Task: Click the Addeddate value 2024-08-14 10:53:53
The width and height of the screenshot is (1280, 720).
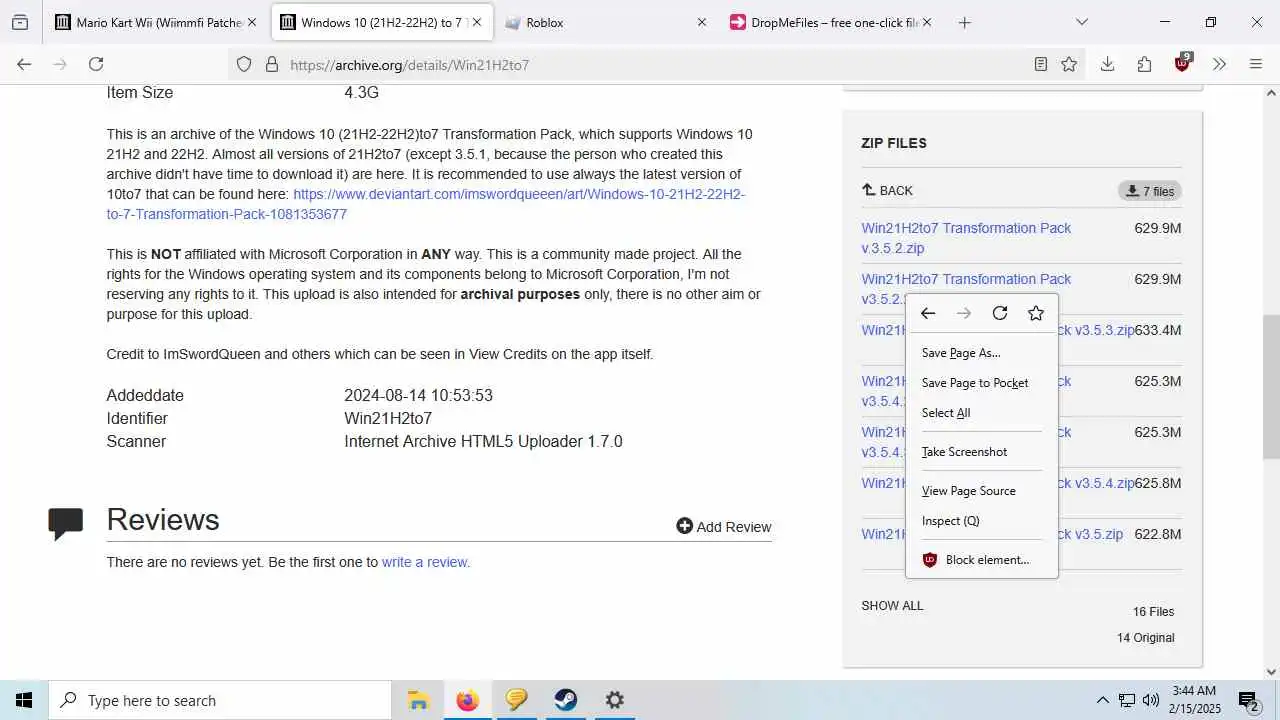Action: click(x=418, y=395)
